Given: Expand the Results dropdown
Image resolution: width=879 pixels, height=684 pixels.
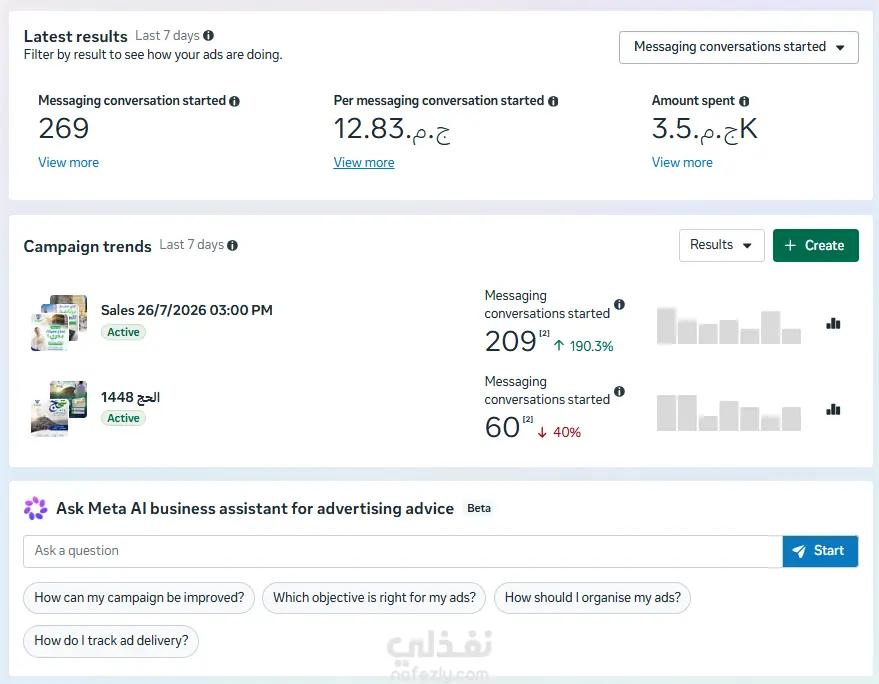Looking at the screenshot, I should click(721, 245).
